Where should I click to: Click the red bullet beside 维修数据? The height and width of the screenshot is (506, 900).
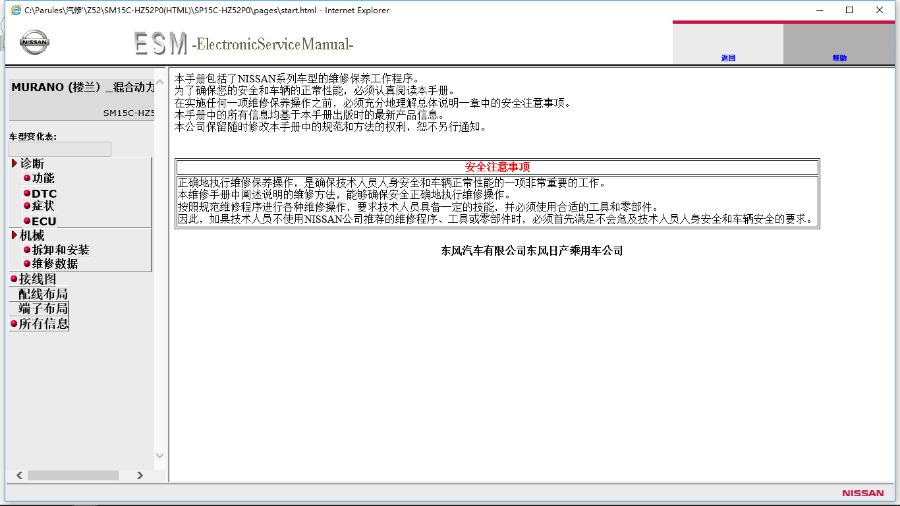(26, 263)
